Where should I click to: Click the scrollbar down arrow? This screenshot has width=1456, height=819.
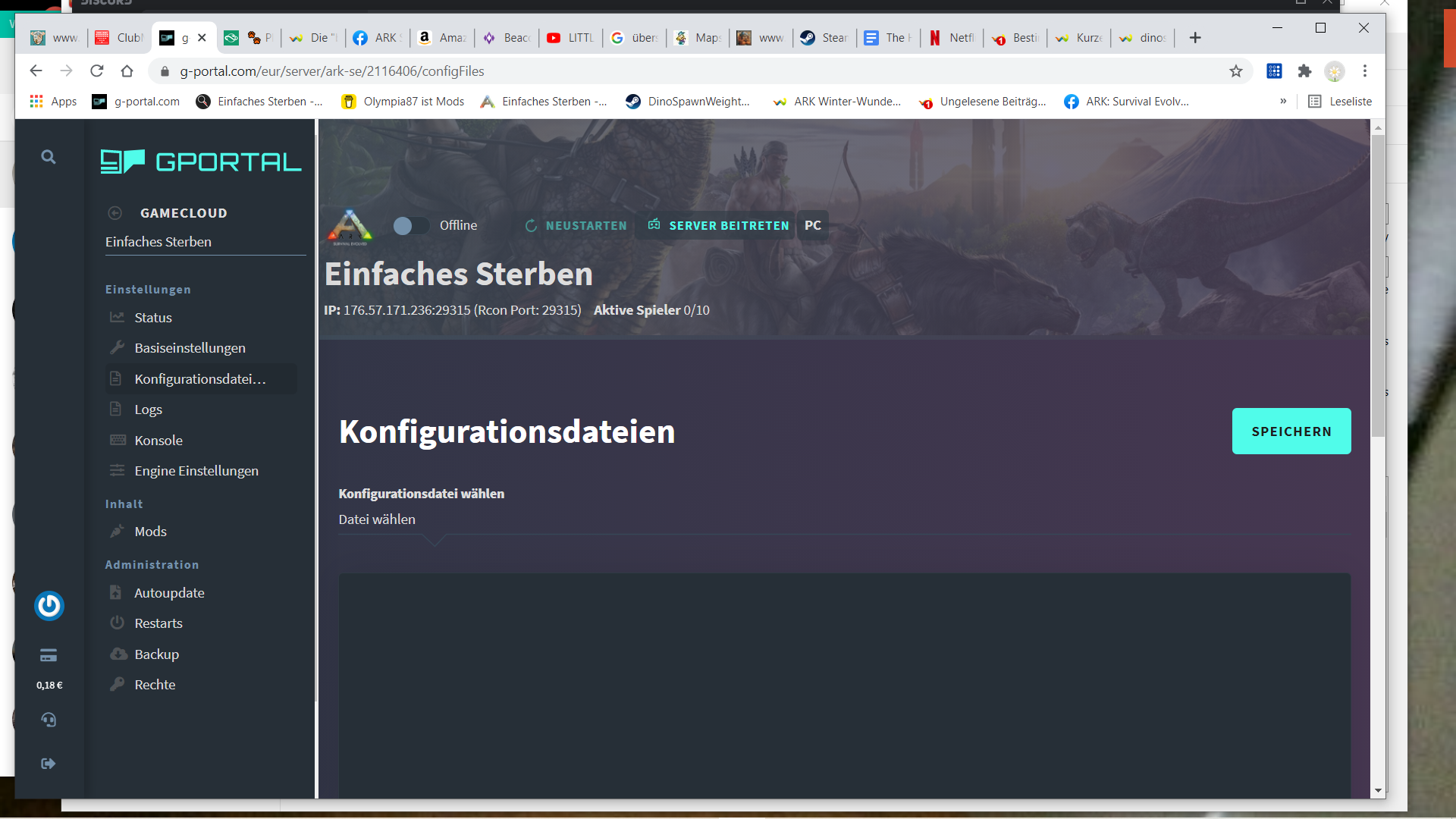(1378, 790)
